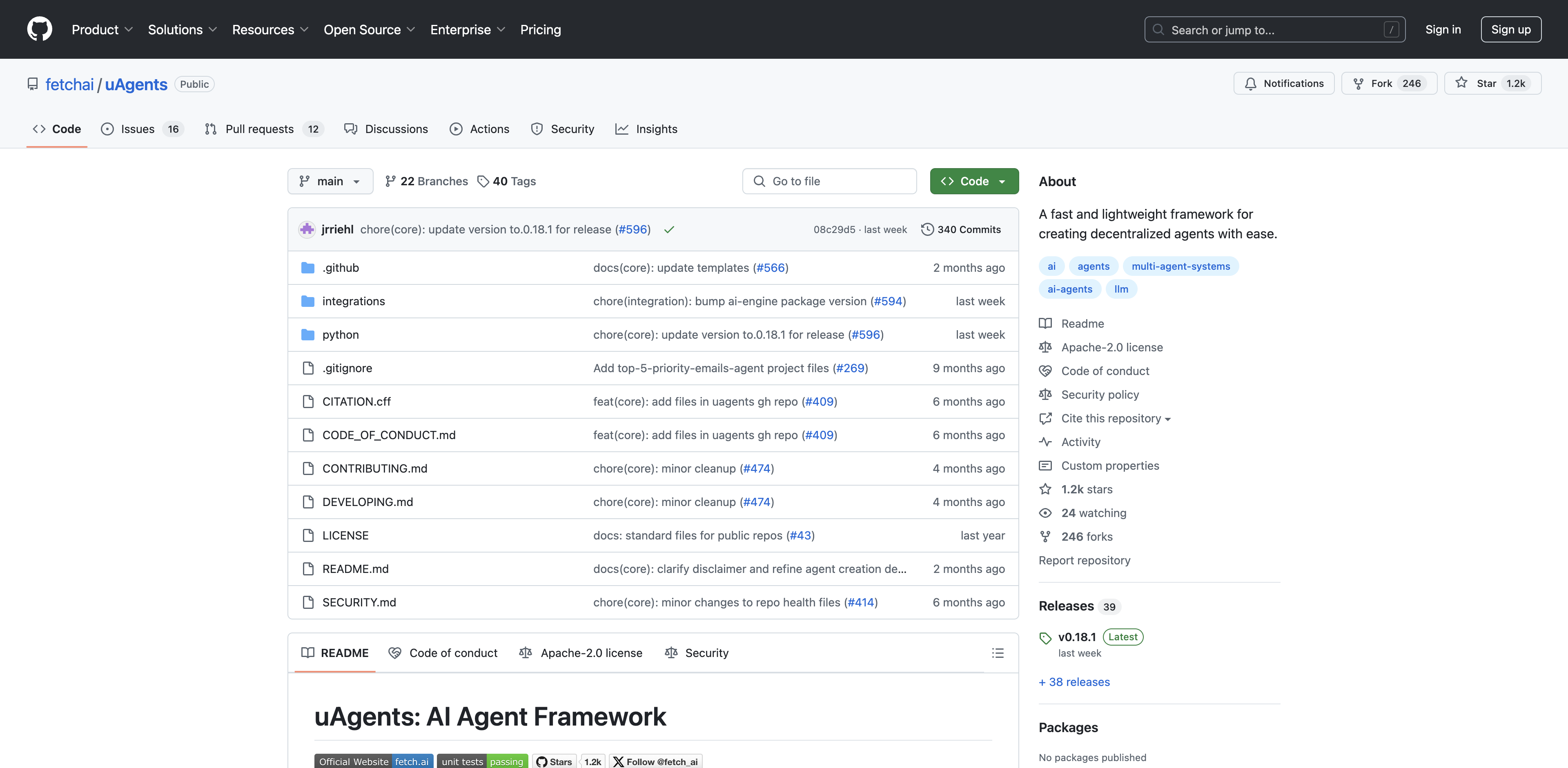Expand the Open Source menu

(369, 29)
